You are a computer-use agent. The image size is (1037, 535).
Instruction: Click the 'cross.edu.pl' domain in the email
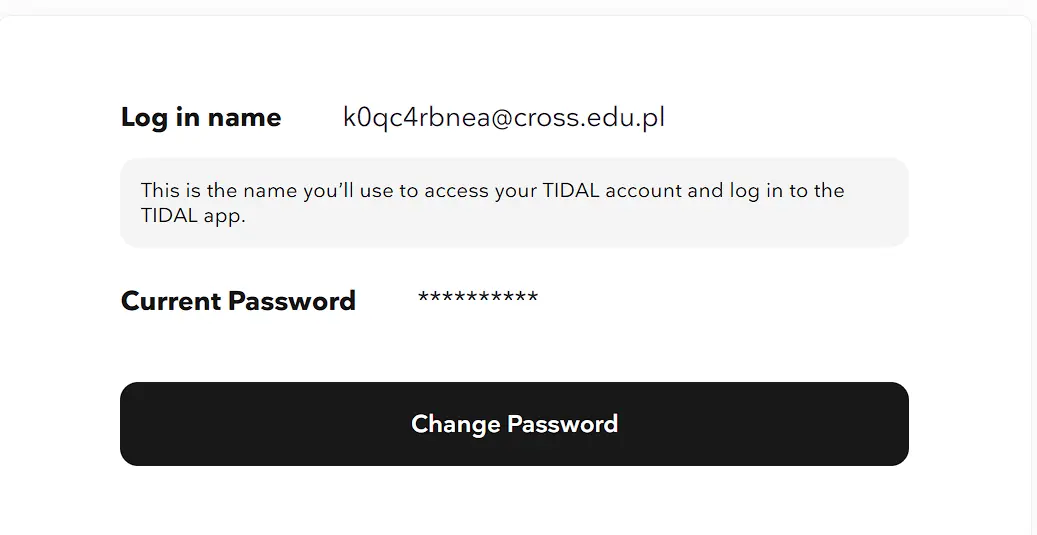pos(589,118)
